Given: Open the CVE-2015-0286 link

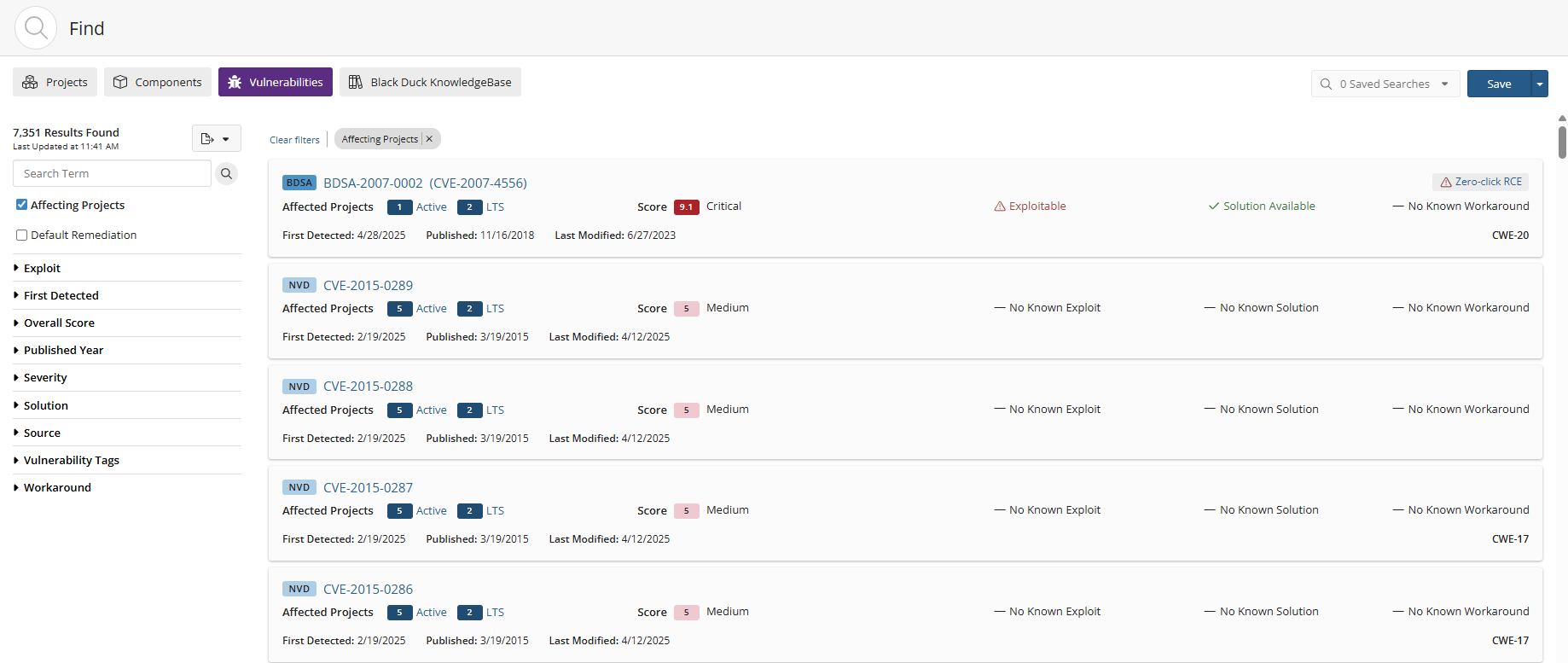Looking at the screenshot, I should [368, 589].
